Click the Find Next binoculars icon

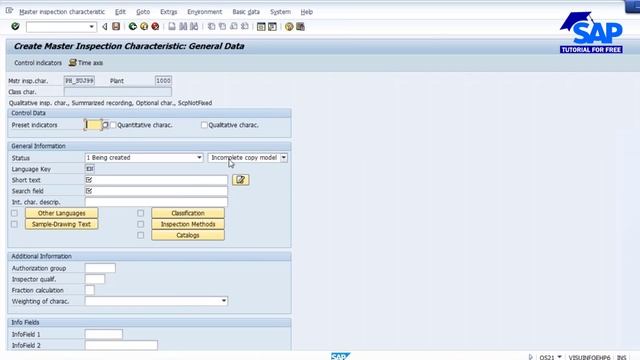tap(194, 27)
